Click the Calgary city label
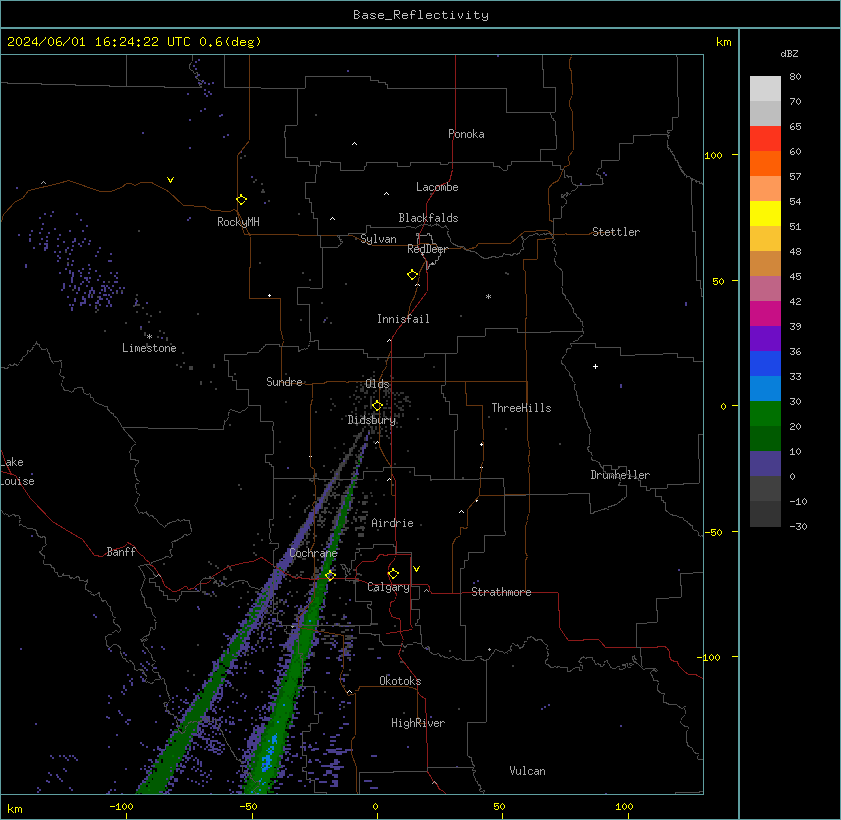The height and width of the screenshot is (820, 841). click(x=388, y=588)
